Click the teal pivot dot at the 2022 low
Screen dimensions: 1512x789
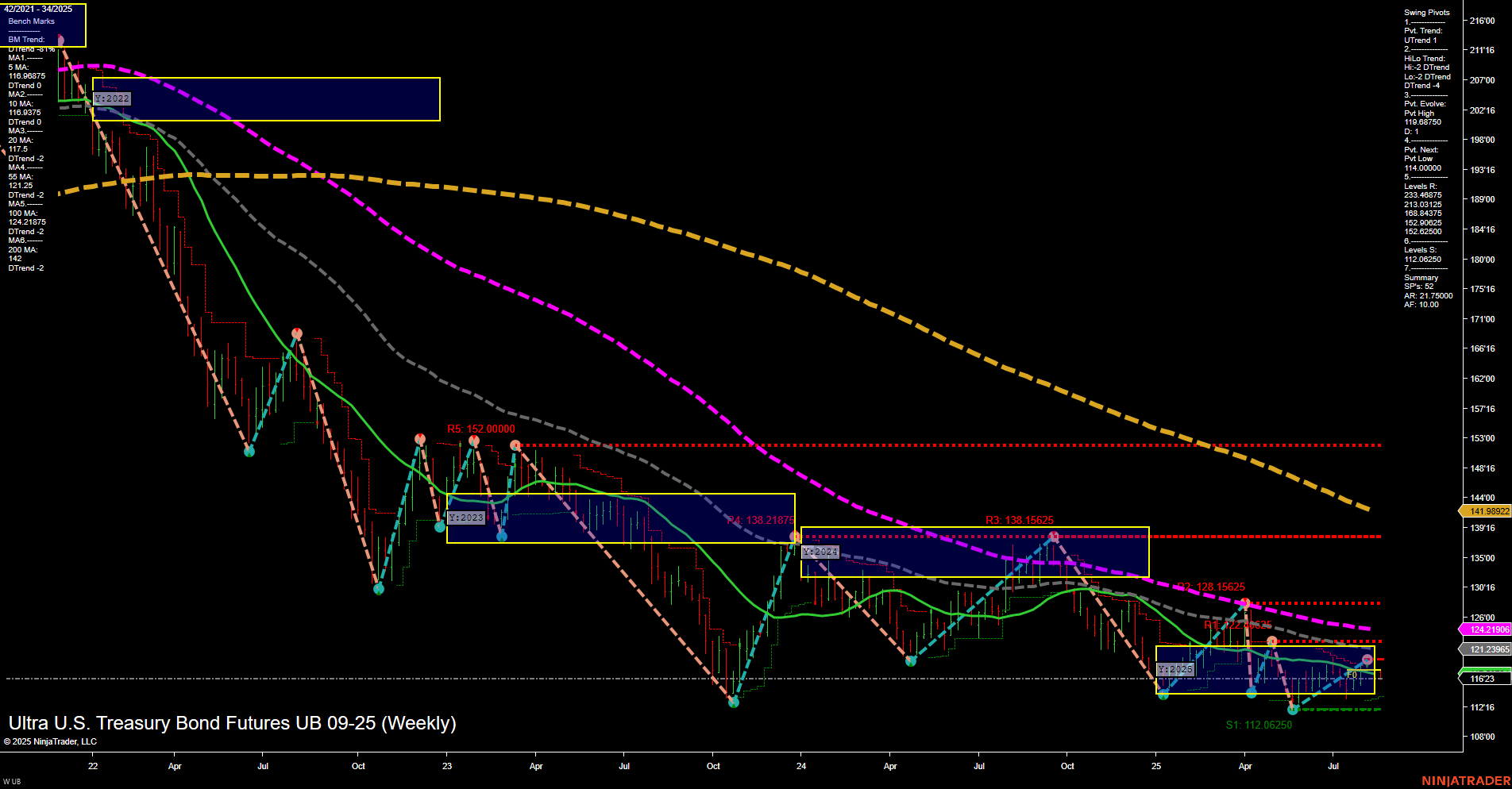[x=379, y=589]
